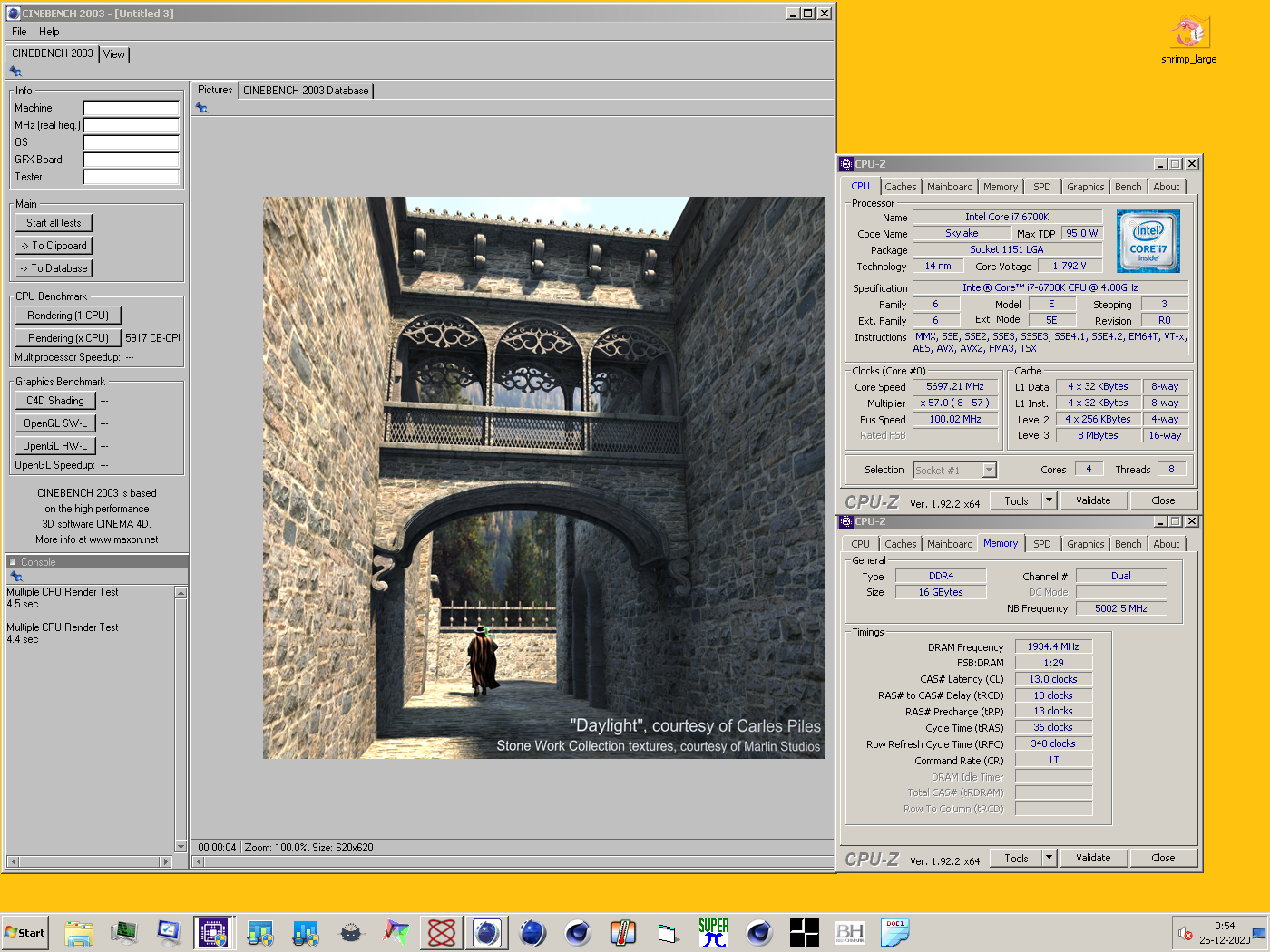Open the thermometer icon in taskbar
The width and height of the screenshot is (1270, 952).
click(x=623, y=932)
